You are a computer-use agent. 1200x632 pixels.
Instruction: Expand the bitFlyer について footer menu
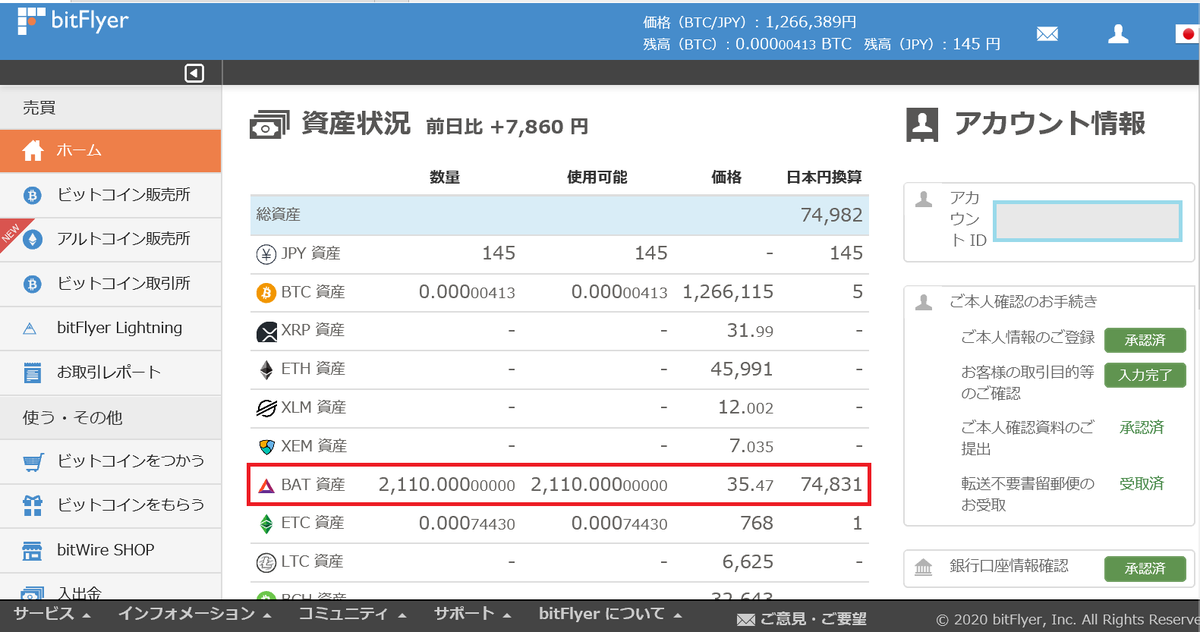(611, 614)
